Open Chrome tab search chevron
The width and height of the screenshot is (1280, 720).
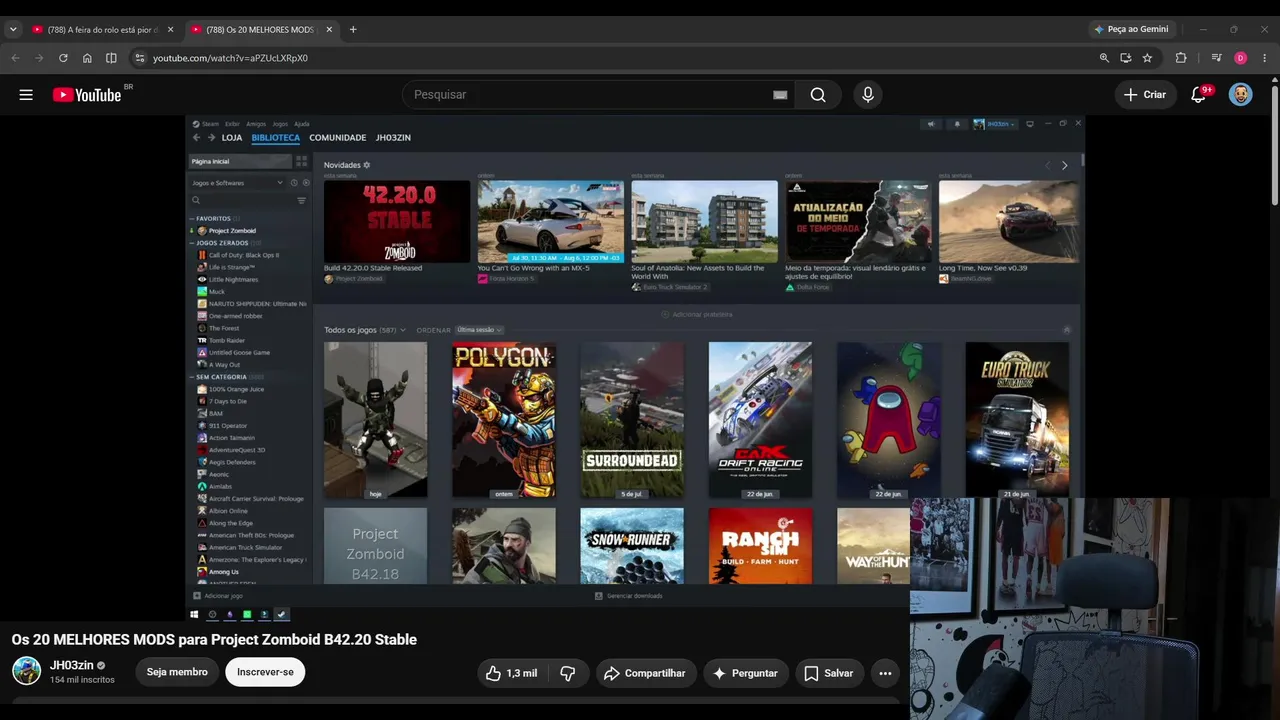pos(13,29)
